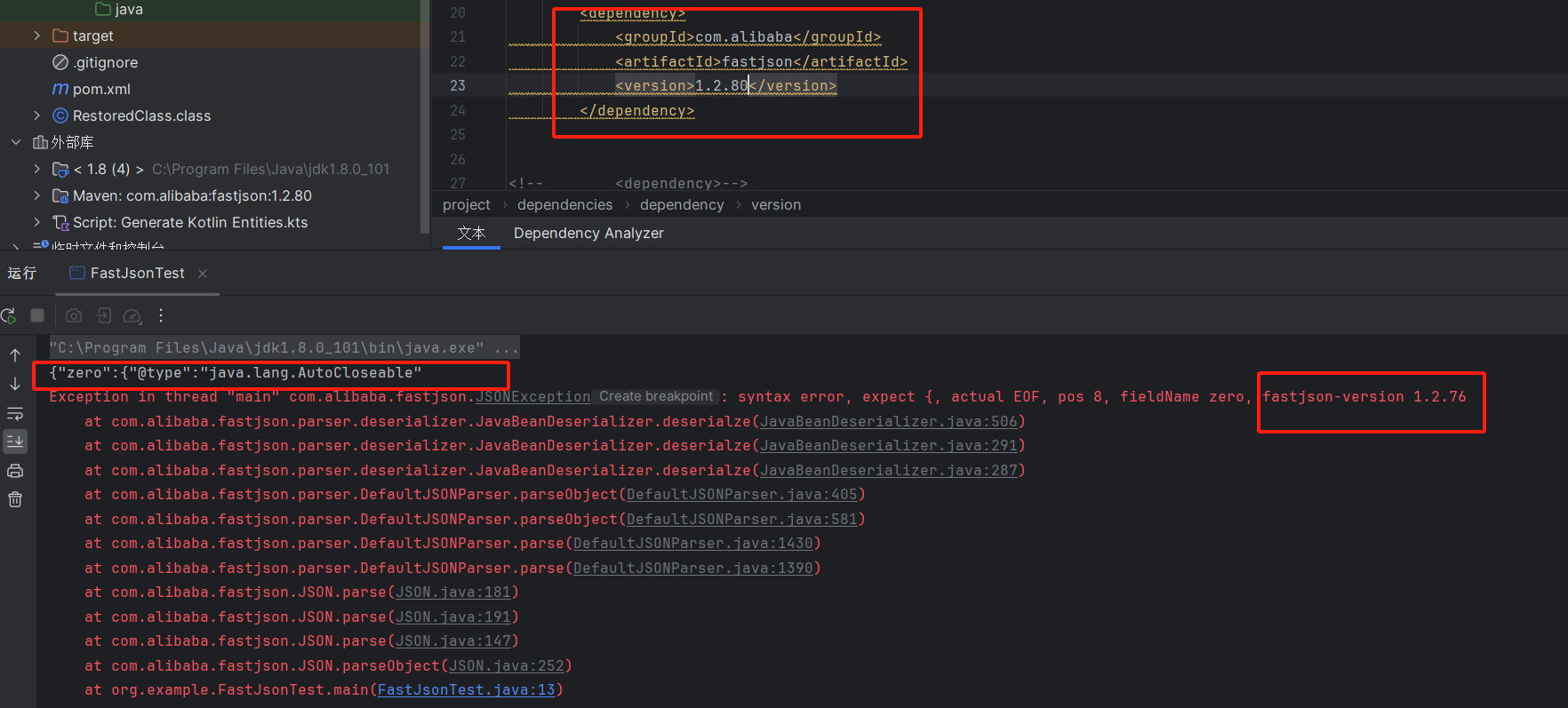
Task: Rerun FastJsonTest with the rerun icon
Action: click(9, 315)
